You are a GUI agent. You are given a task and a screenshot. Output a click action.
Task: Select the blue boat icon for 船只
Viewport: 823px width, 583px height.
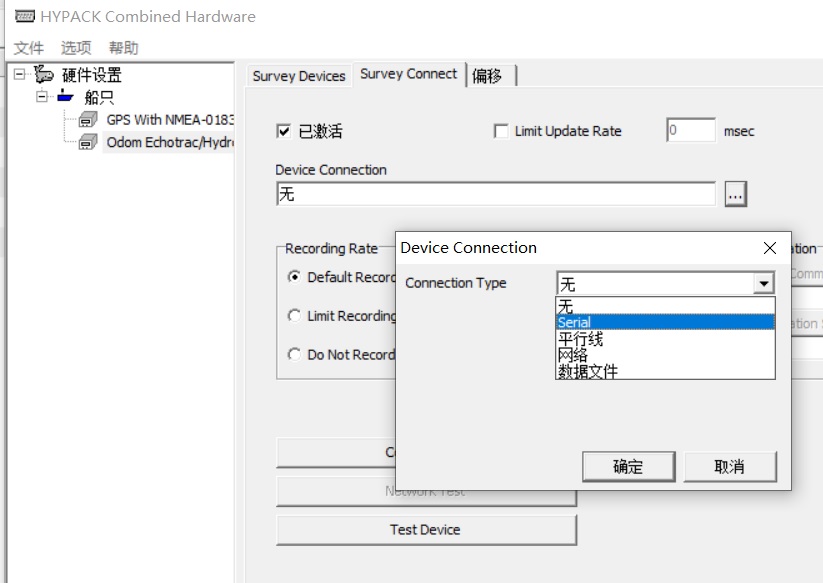click(65, 97)
